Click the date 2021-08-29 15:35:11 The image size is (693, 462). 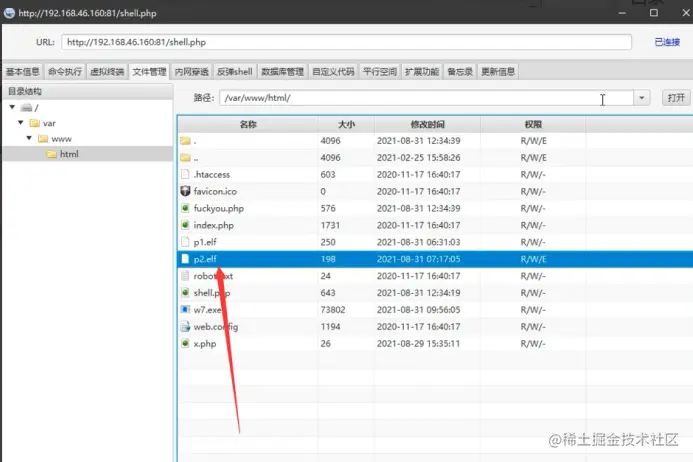point(418,344)
